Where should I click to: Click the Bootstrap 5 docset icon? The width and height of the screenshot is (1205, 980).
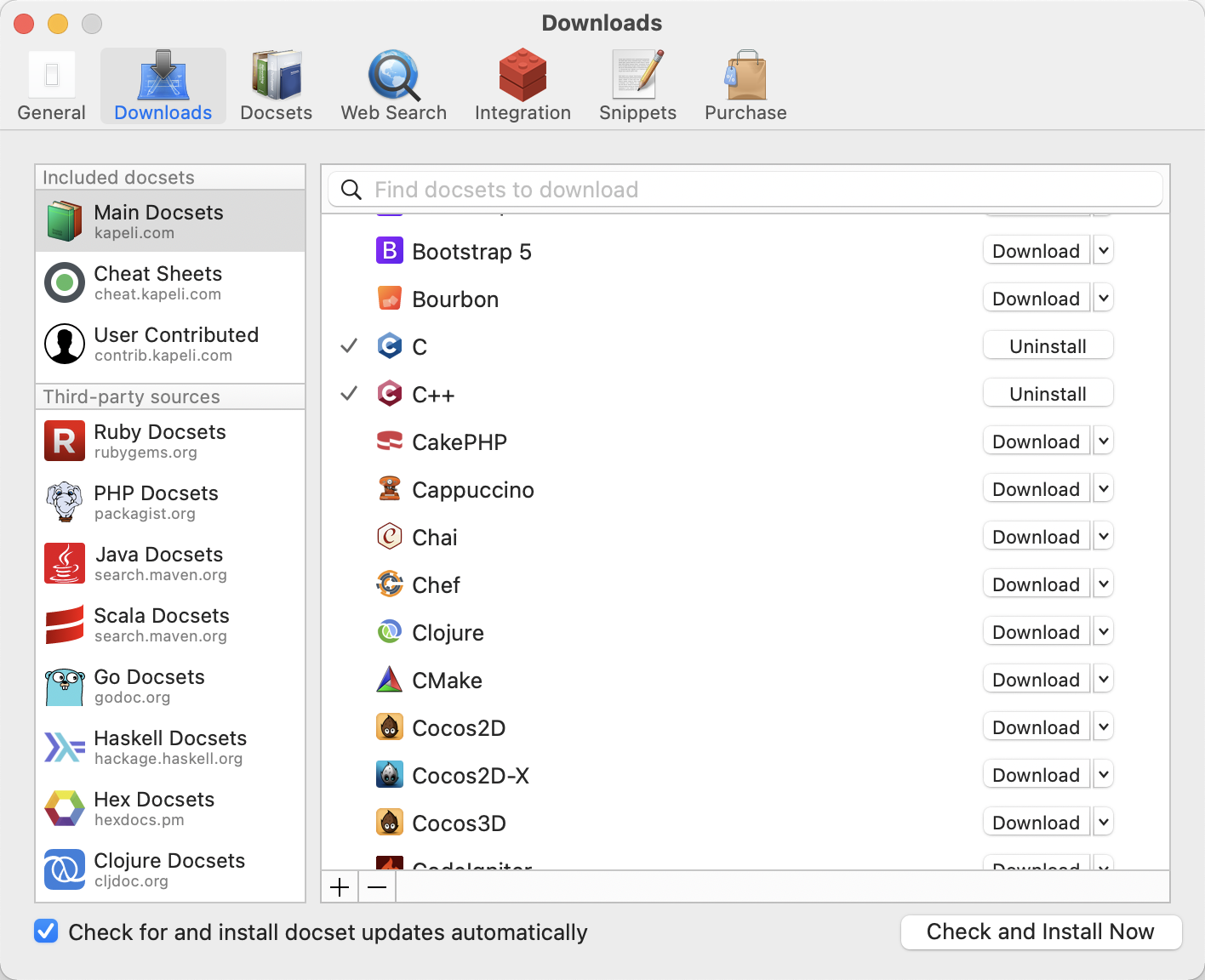click(x=390, y=250)
